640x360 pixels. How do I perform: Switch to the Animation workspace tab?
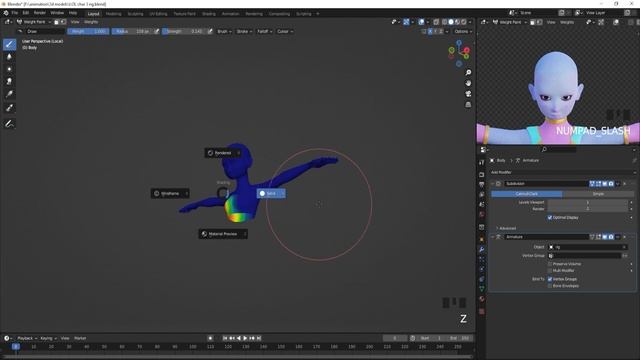(x=230, y=14)
